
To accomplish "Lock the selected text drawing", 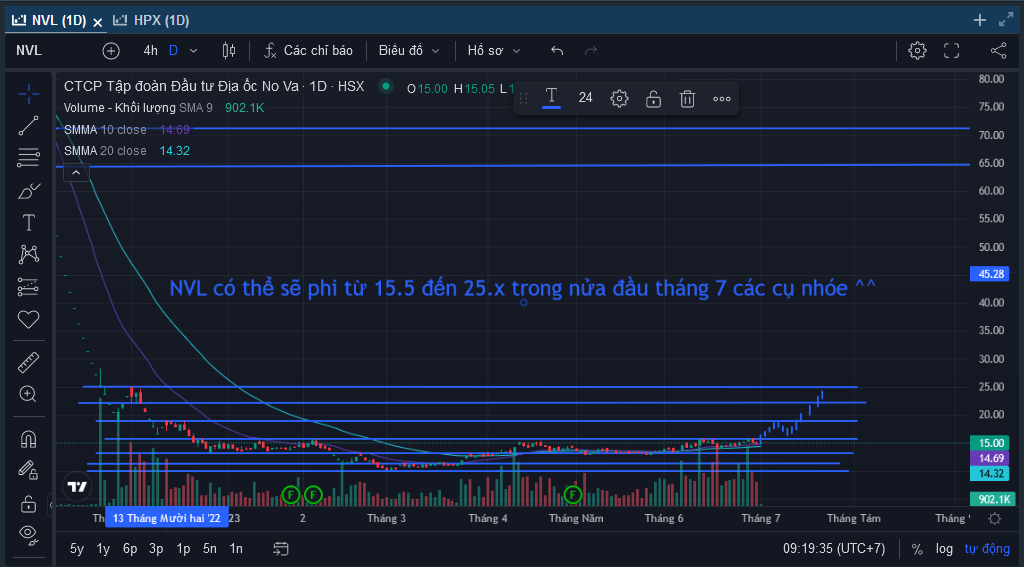I will point(653,99).
